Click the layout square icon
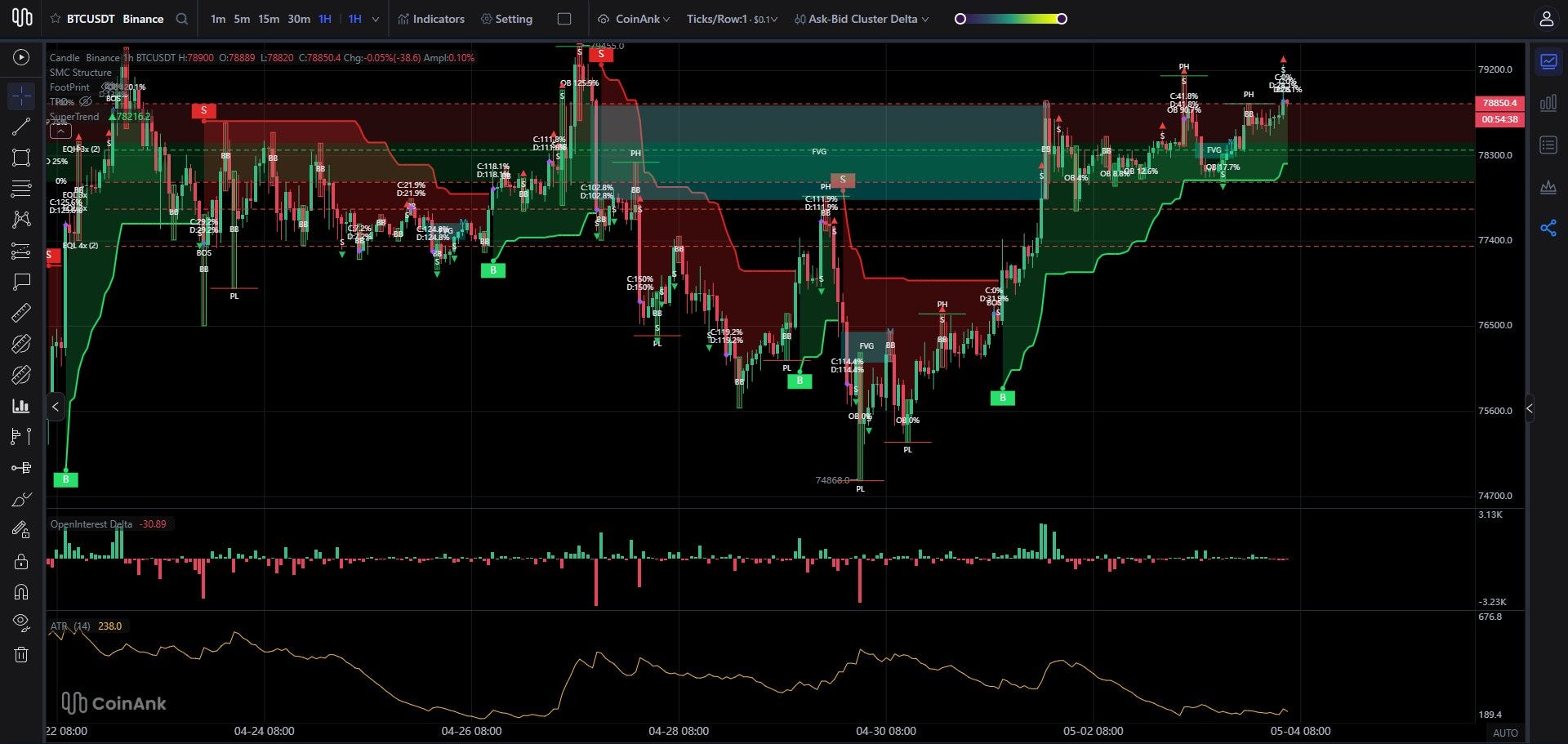The height and width of the screenshot is (744, 1568). (564, 19)
